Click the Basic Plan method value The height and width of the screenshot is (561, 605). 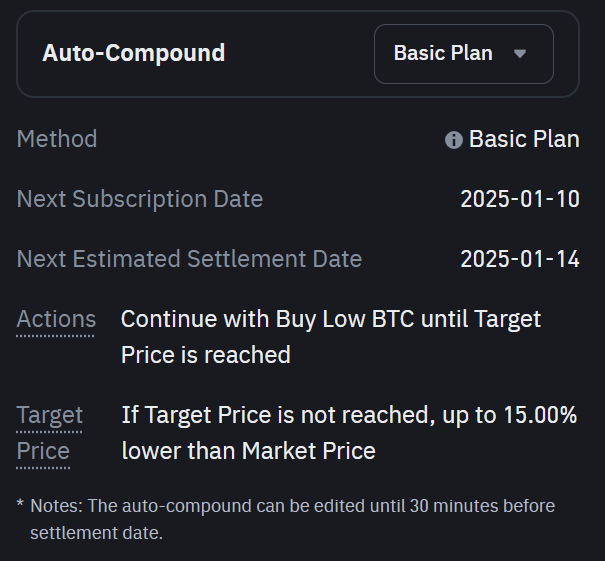tap(524, 139)
